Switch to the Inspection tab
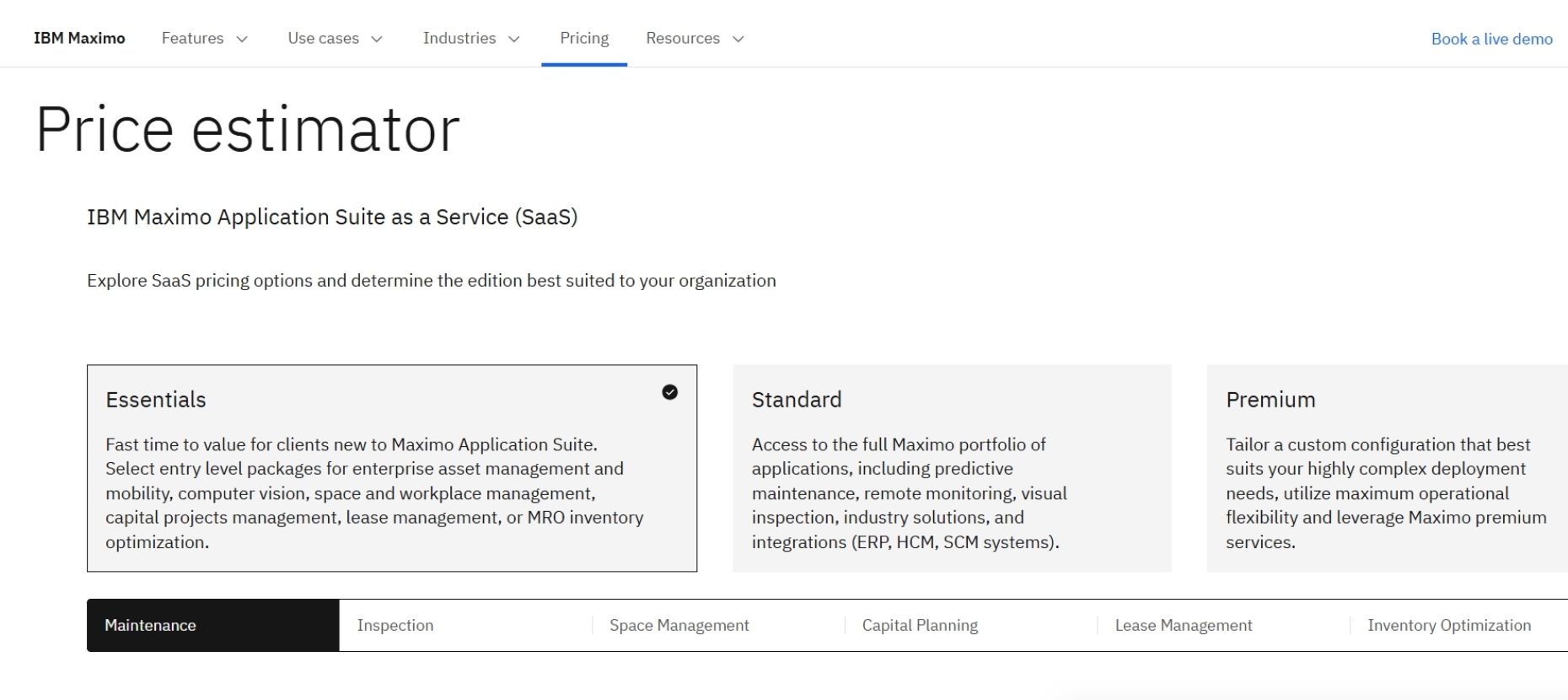This screenshot has height=700, width=1568. [465, 625]
